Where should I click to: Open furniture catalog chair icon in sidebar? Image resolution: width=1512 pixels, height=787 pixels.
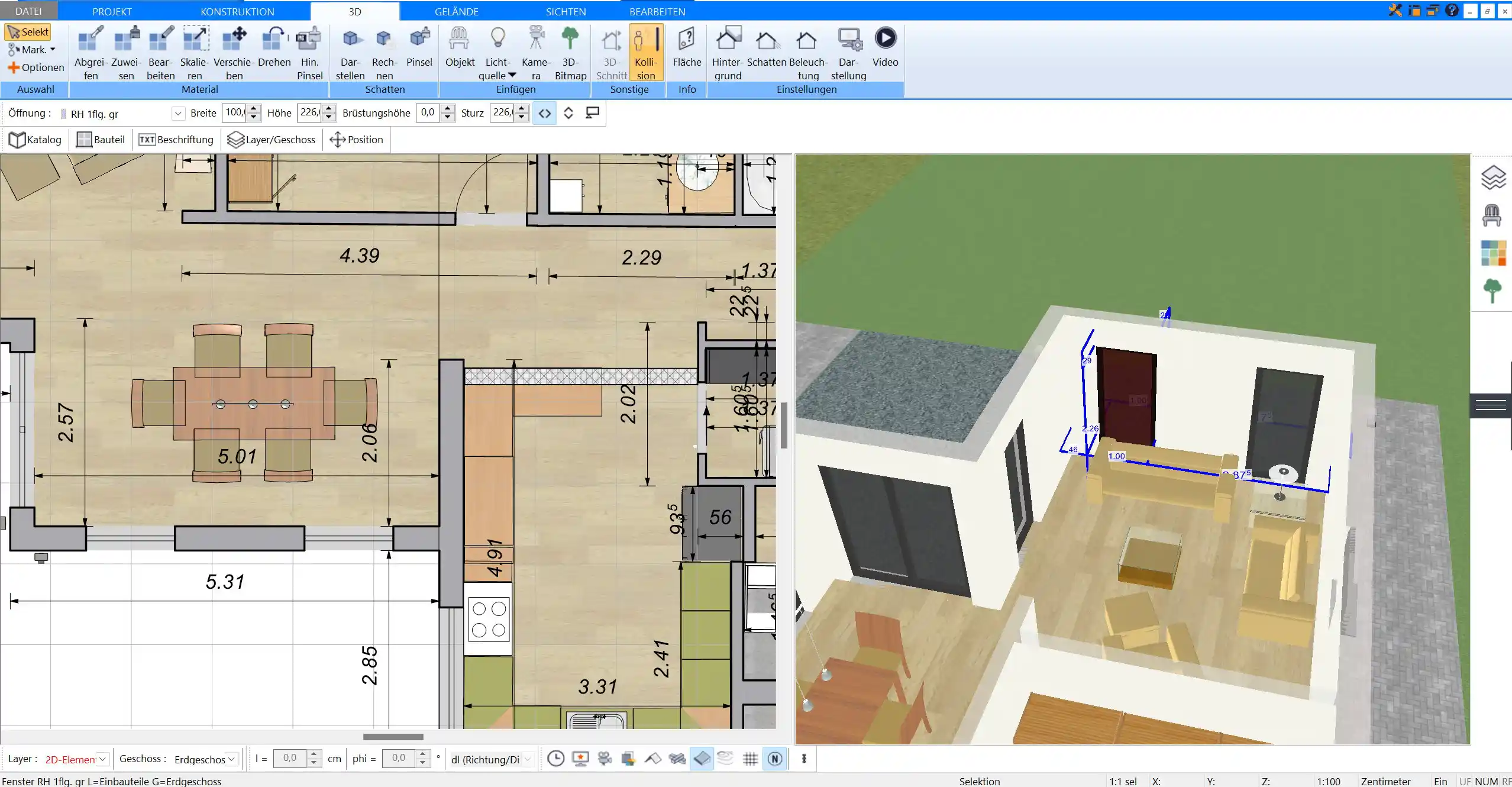click(x=1492, y=215)
